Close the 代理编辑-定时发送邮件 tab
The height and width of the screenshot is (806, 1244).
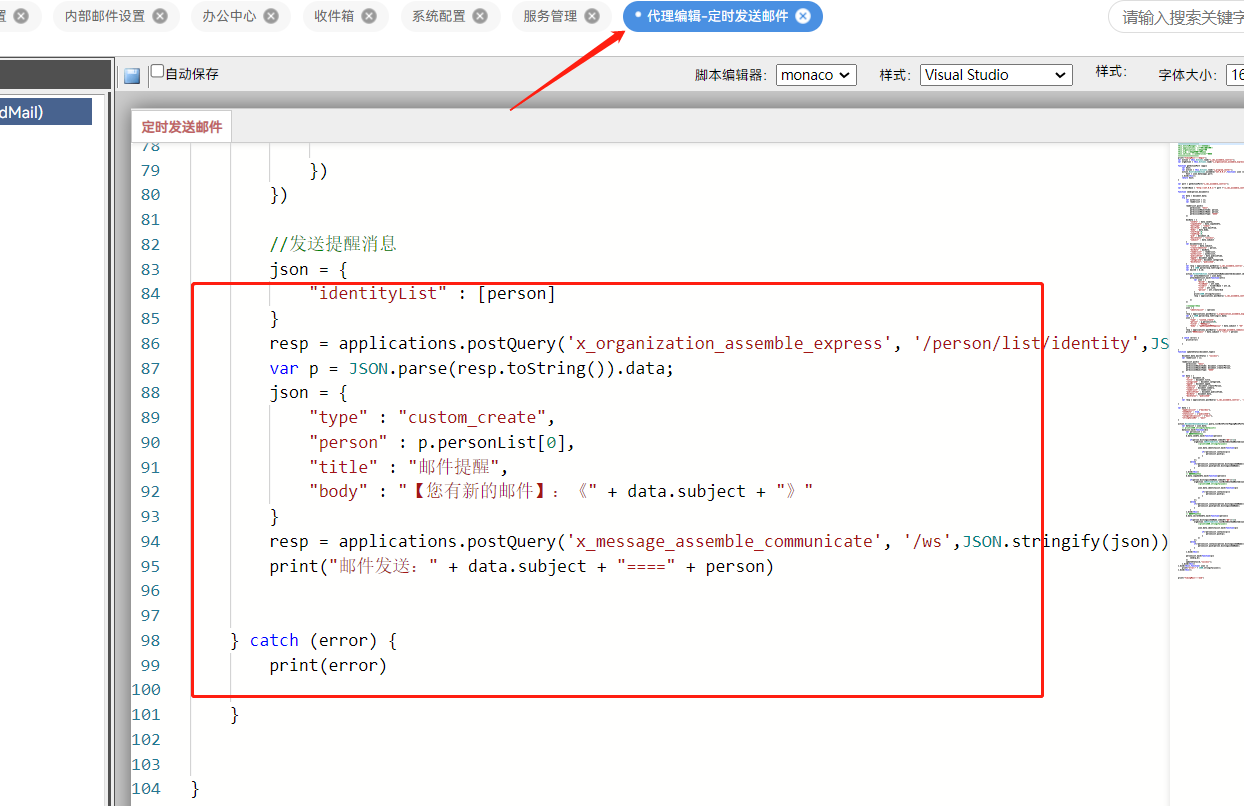pyautogui.click(x=803, y=16)
